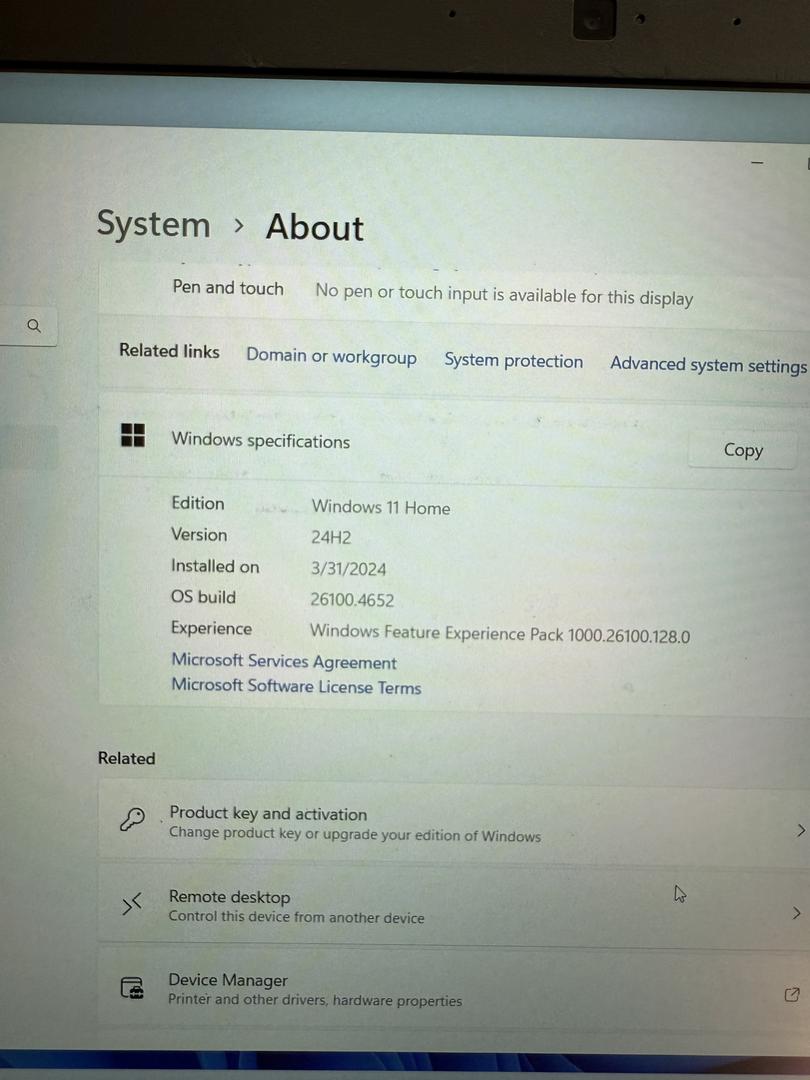Screen dimensions: 810x1080
Task: Click the Device Manager toolbox icon
Action: click(132, 987)
